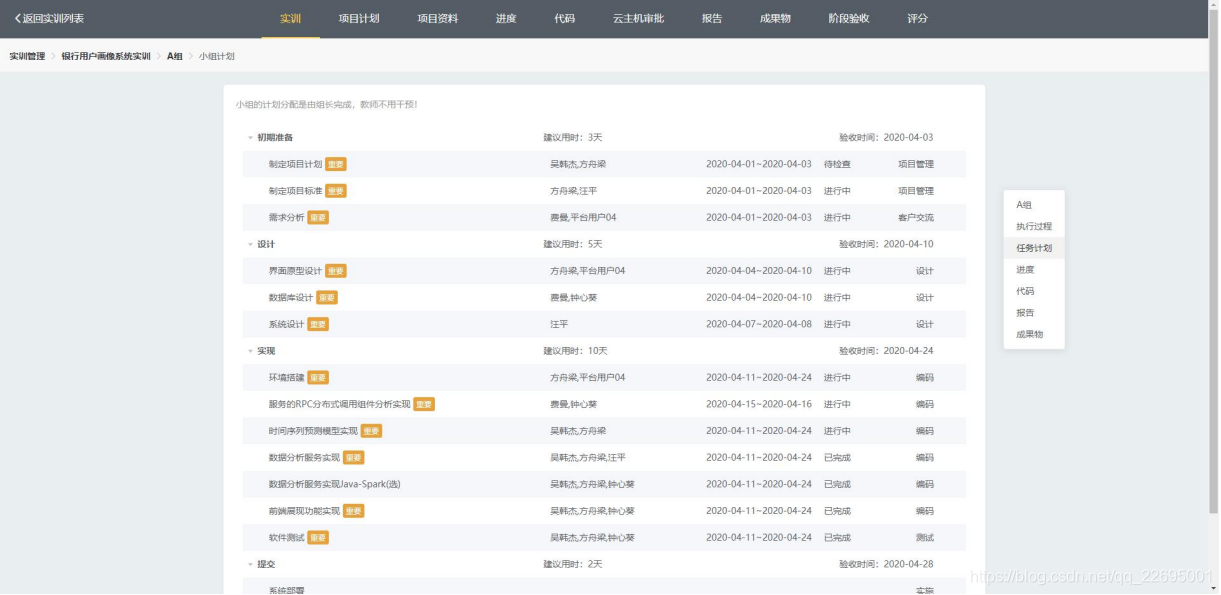The image size is (1221, 595).
Task: Open 银行用户画像系统实训 breadcrumb link
Action: [x=106, y=56]
